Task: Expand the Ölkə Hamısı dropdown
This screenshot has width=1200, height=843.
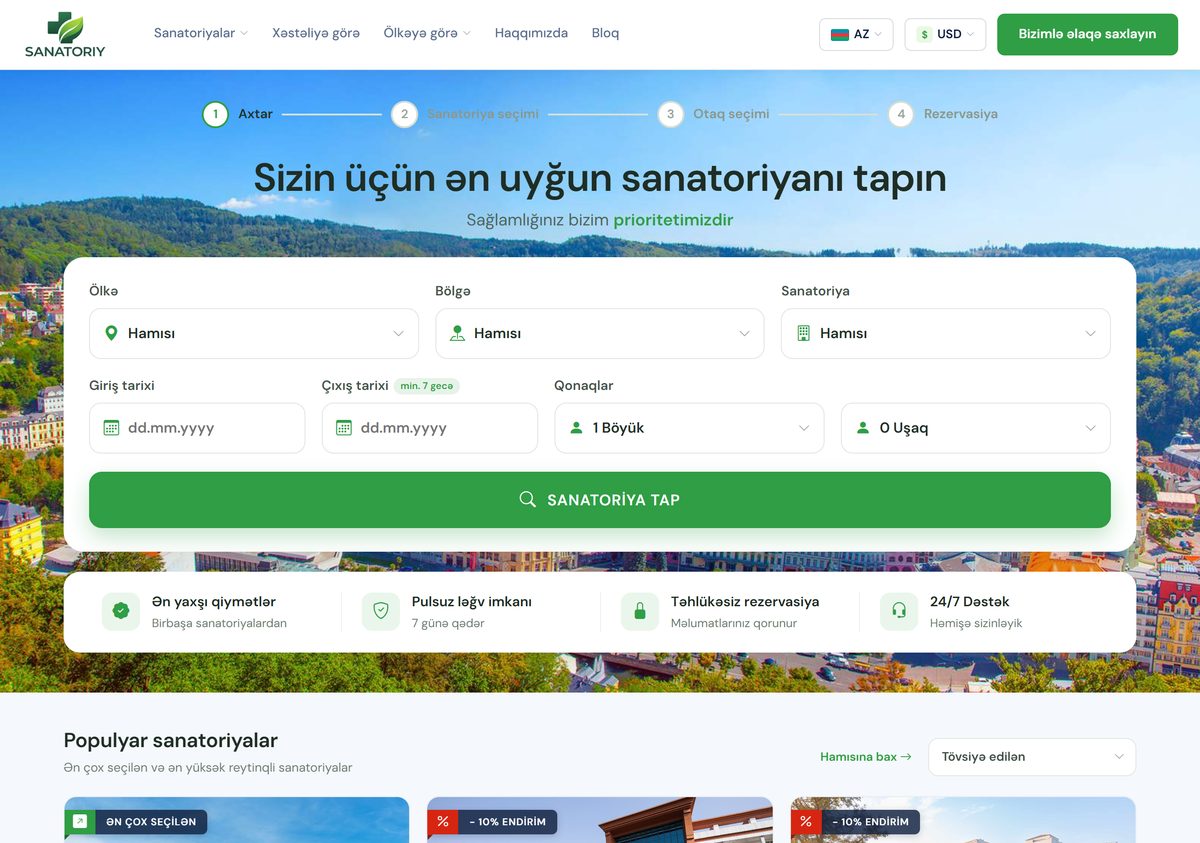Action: pos(254,333)
